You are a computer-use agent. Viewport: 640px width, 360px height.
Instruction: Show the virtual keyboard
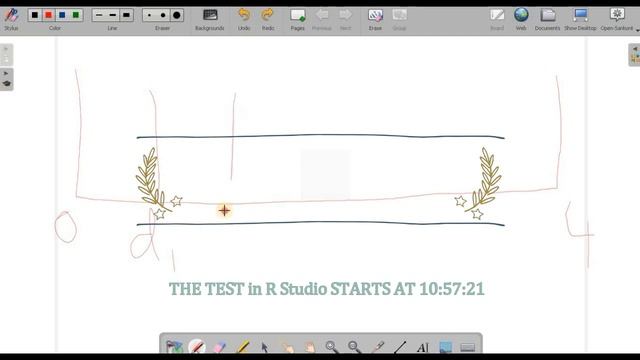click(468, 347)
